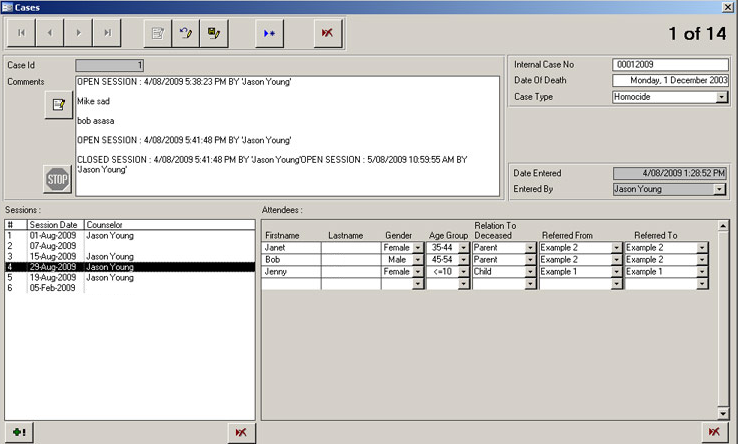The height and width of the screenshot is (444, 738).
Task: Select session 4 dated 29-Aug-2009
Action: click(130, 267)
